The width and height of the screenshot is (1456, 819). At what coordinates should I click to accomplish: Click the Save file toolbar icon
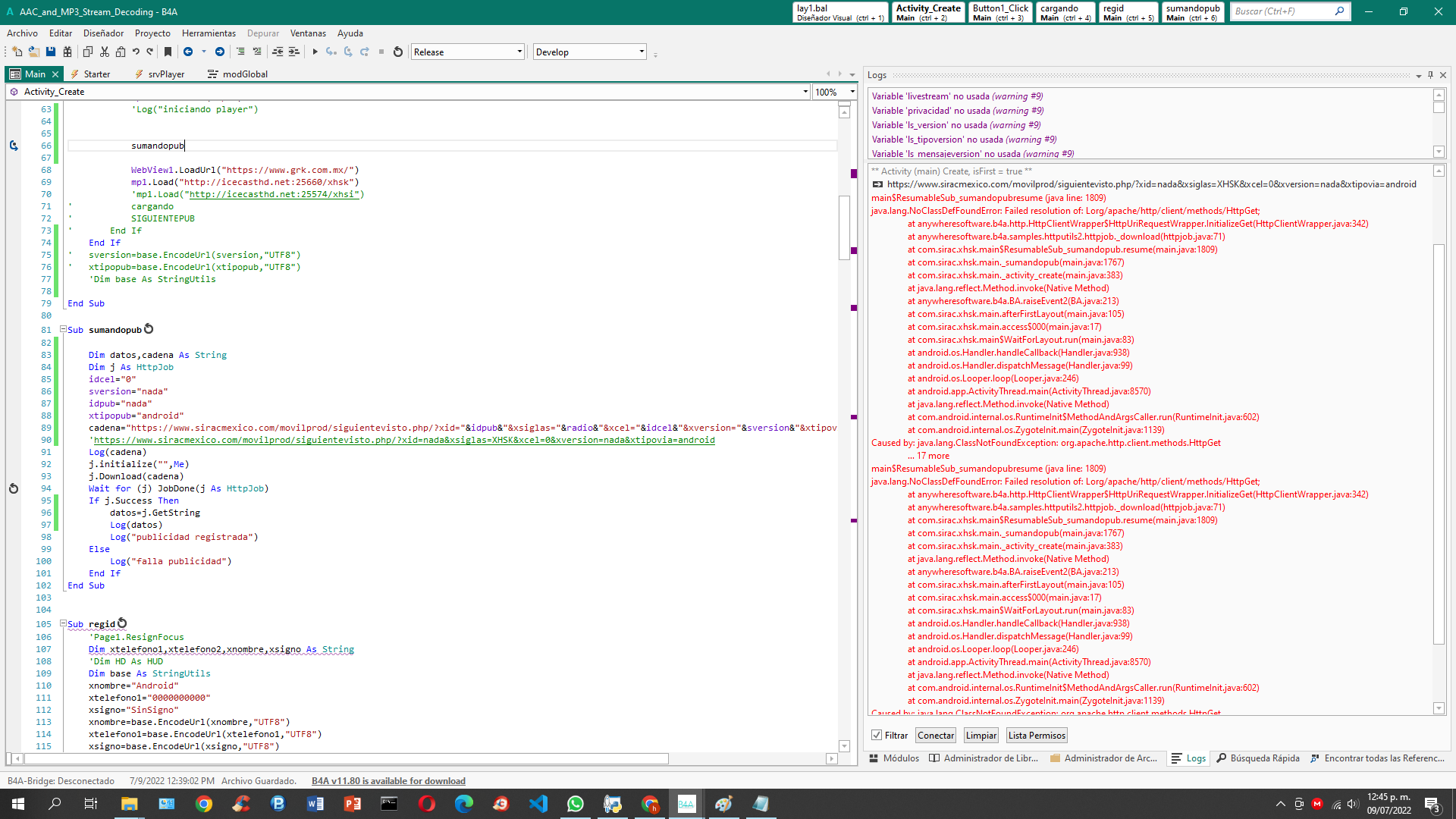pyautogui.click(x=51, y=52)
